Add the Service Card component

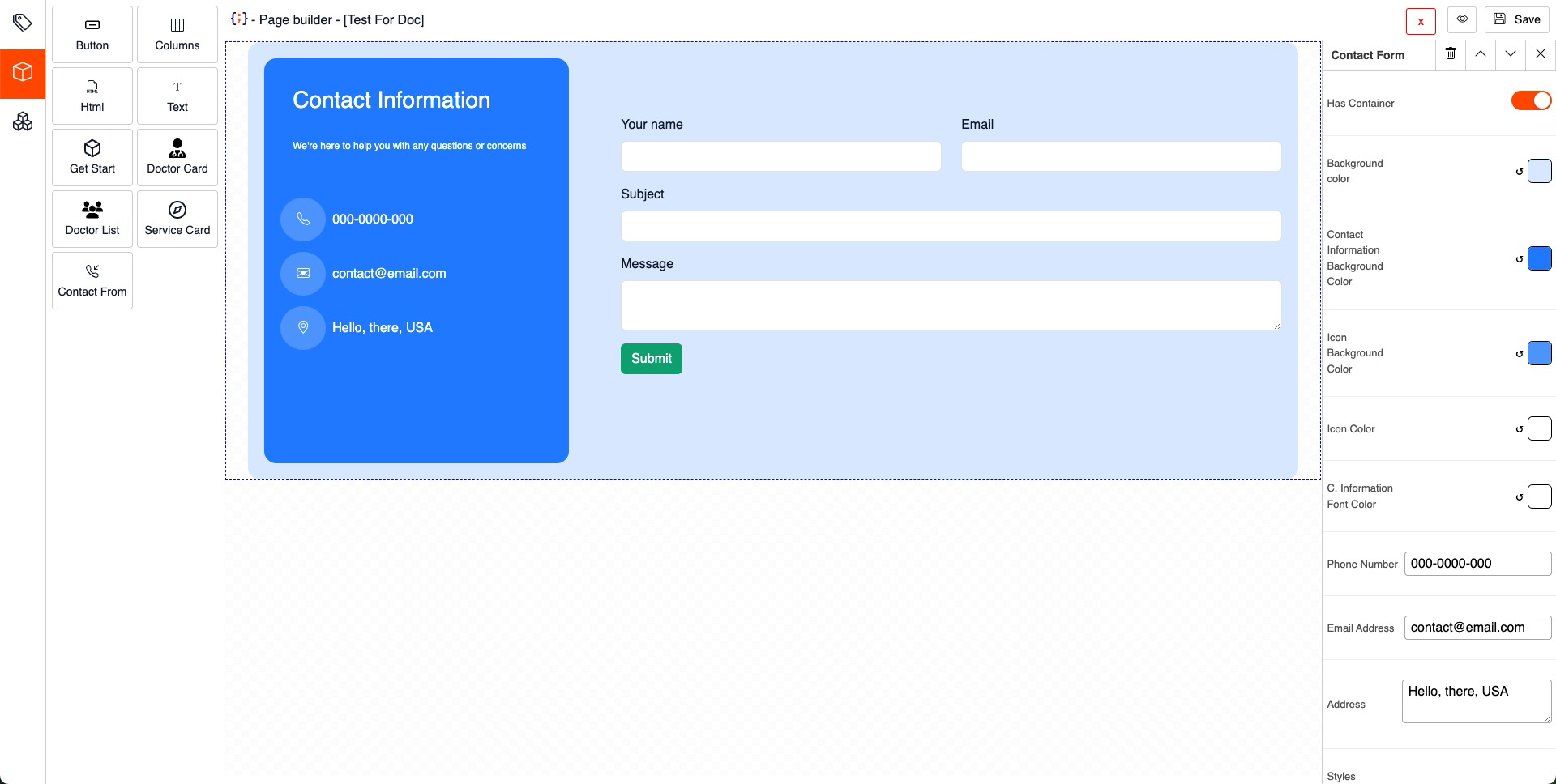177,219
